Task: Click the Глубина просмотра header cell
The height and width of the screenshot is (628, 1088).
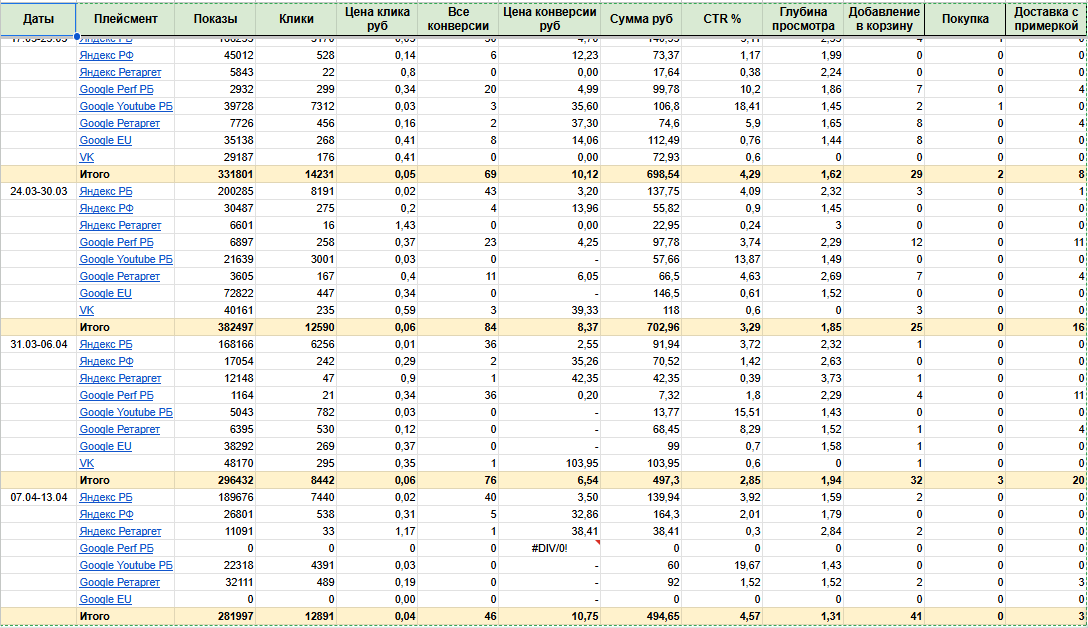Action: [804, 19]
